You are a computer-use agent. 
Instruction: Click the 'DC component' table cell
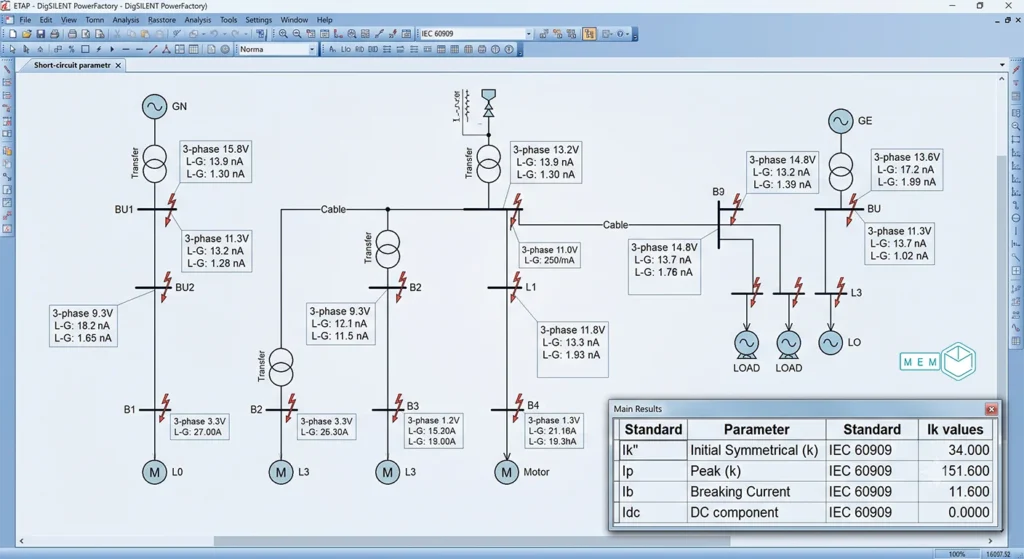(756, 513)
